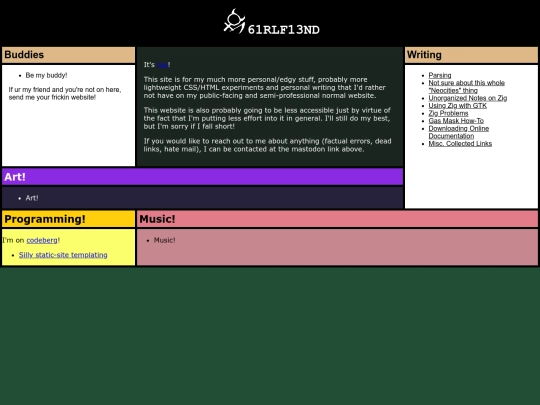The width and height of the screenshot is (540, 405).
Task: Open the Silly static-site templating link
Action: (x=63, y=255)
